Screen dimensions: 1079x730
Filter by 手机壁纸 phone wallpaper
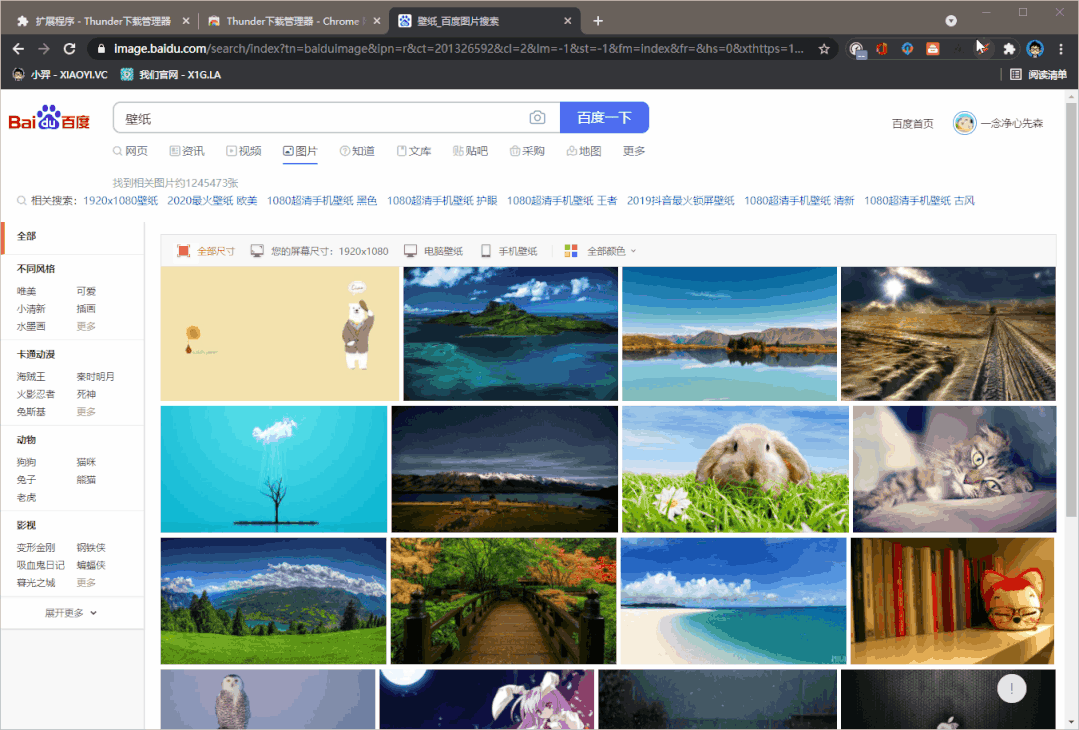tap(509, 251)
